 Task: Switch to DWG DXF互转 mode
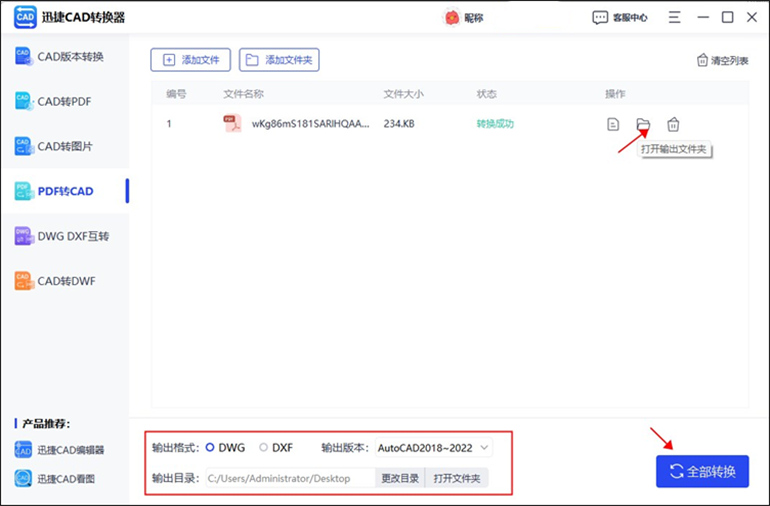coord(65,236)
